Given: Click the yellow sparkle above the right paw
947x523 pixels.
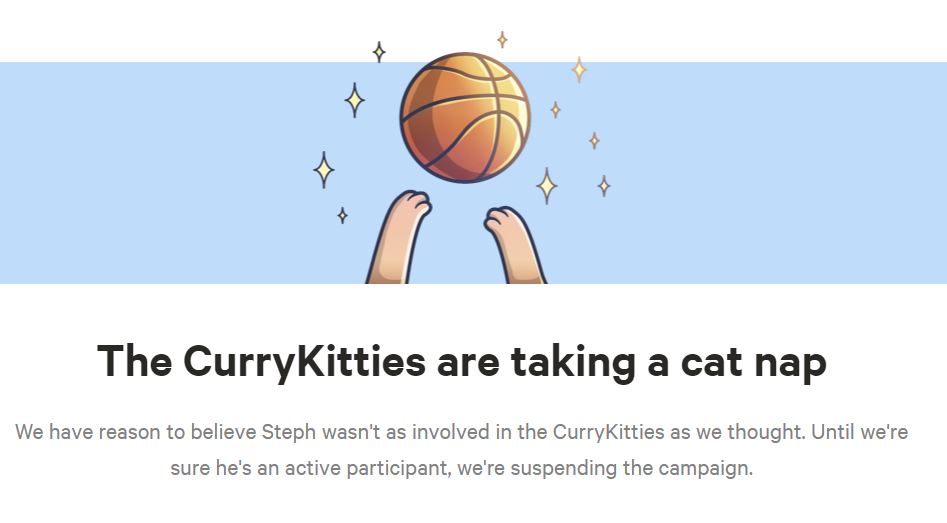Looking at the screenshot, I should tap(546, 185).
